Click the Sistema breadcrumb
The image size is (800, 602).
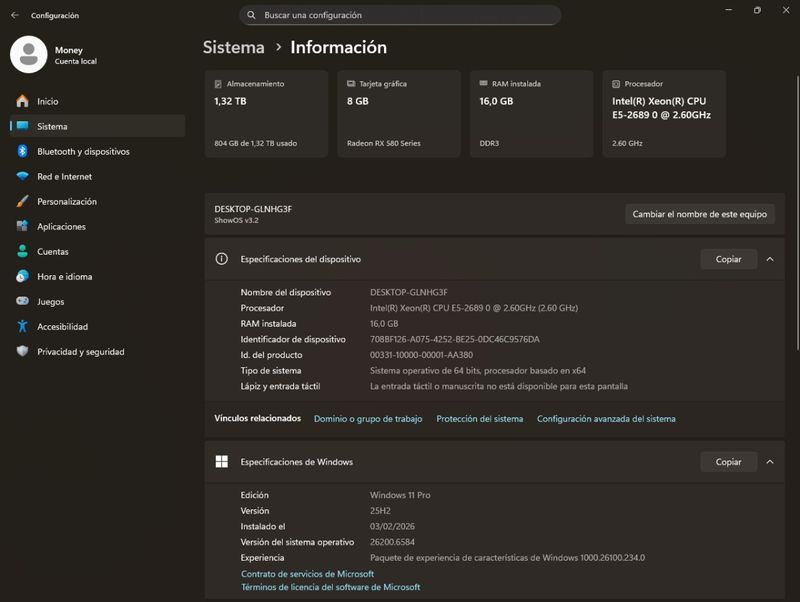click(234, 47)
